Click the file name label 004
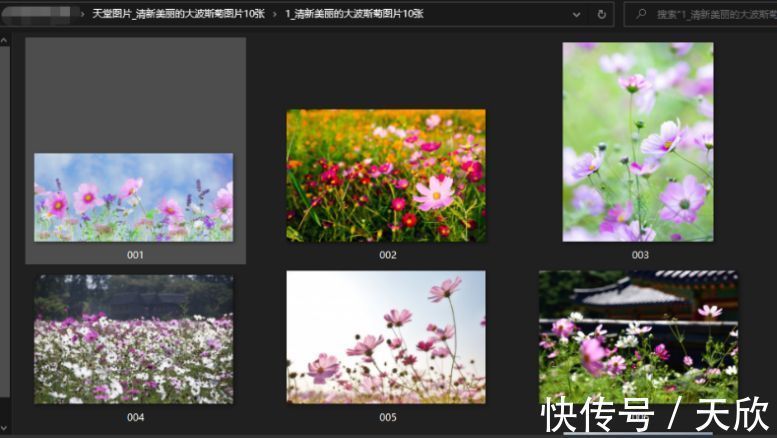This screenshot has width=777, height=438. tap(135, 417)
